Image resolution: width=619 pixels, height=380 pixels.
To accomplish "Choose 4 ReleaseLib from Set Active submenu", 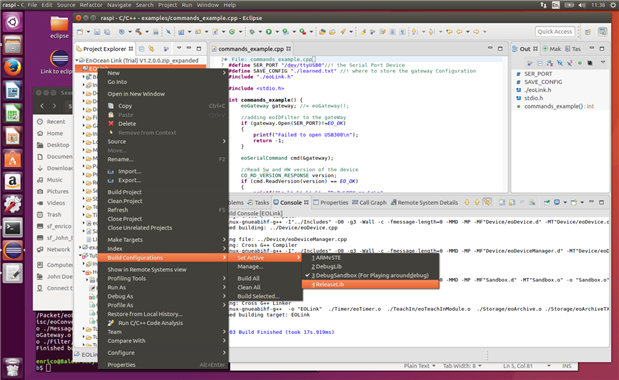I will pos(370,284).
